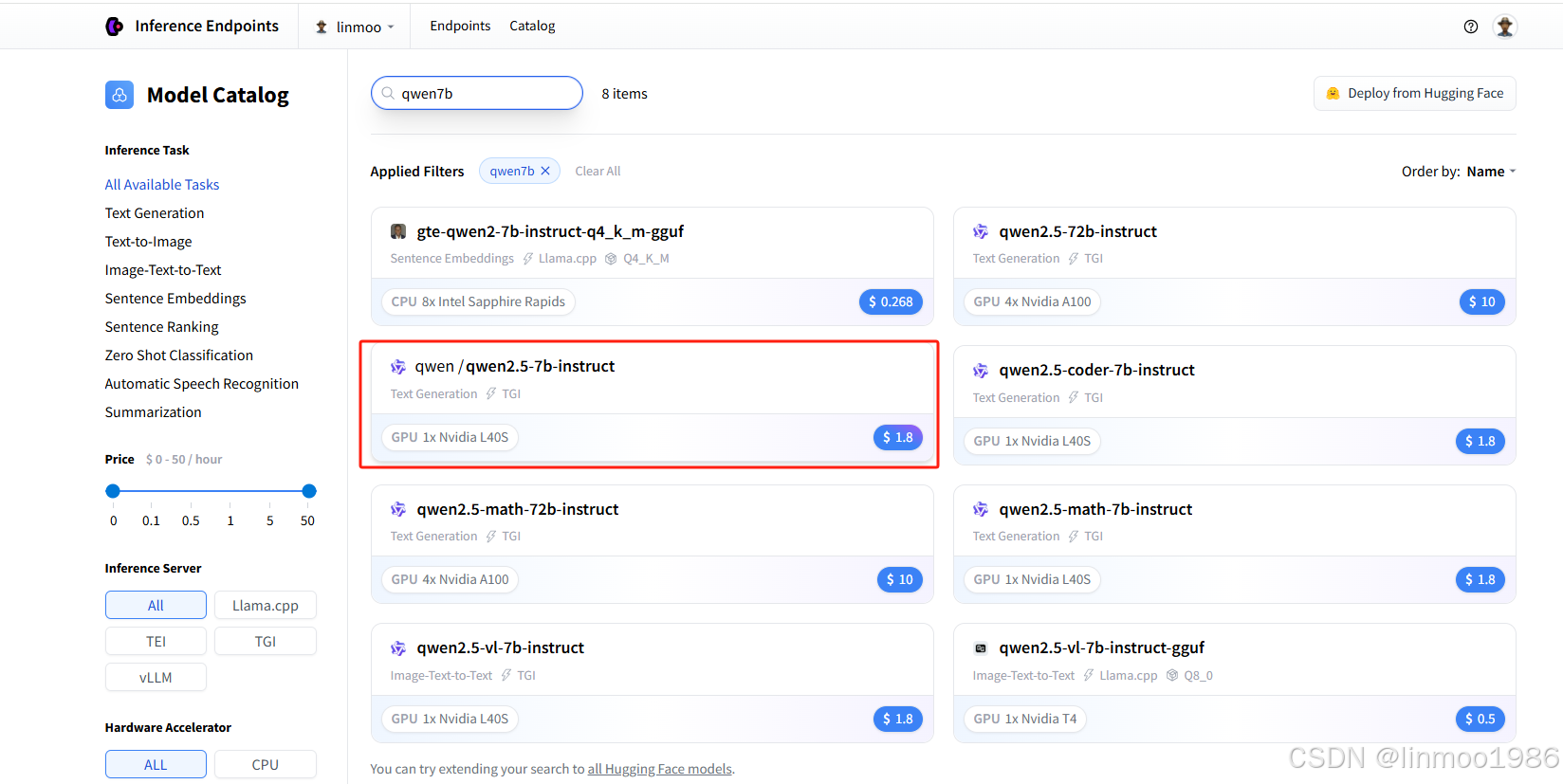This screenshot has width=1563, height=784.
Task: Filter by Text Generation task
Action: (x=155, y=212)
